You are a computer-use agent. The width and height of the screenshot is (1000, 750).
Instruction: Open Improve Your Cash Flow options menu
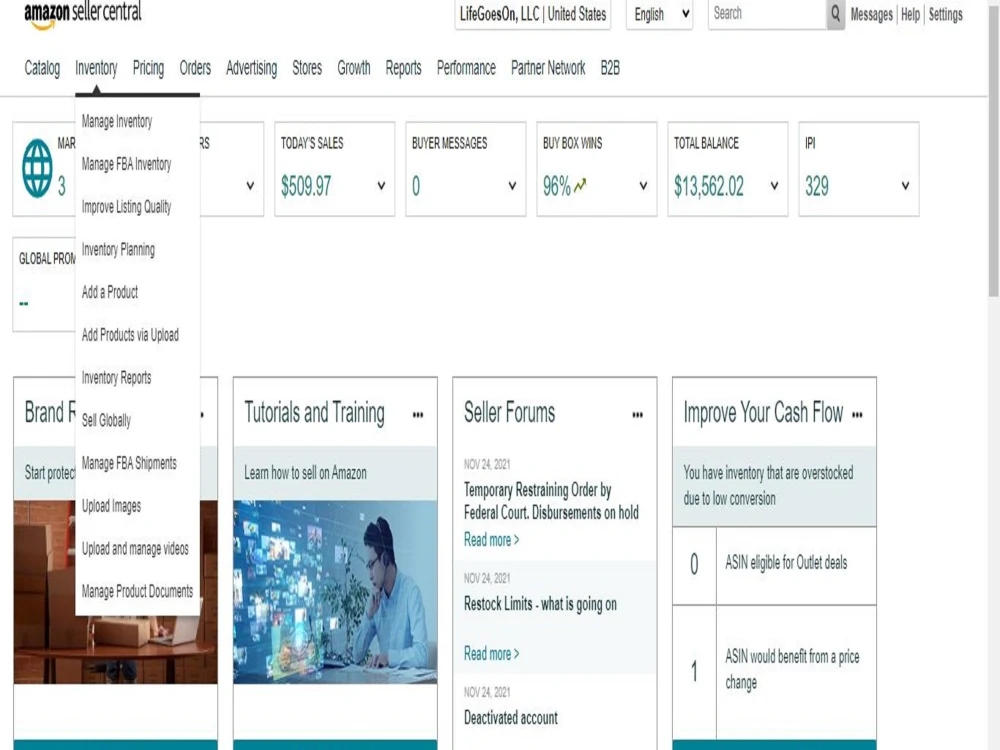point(857,415)
